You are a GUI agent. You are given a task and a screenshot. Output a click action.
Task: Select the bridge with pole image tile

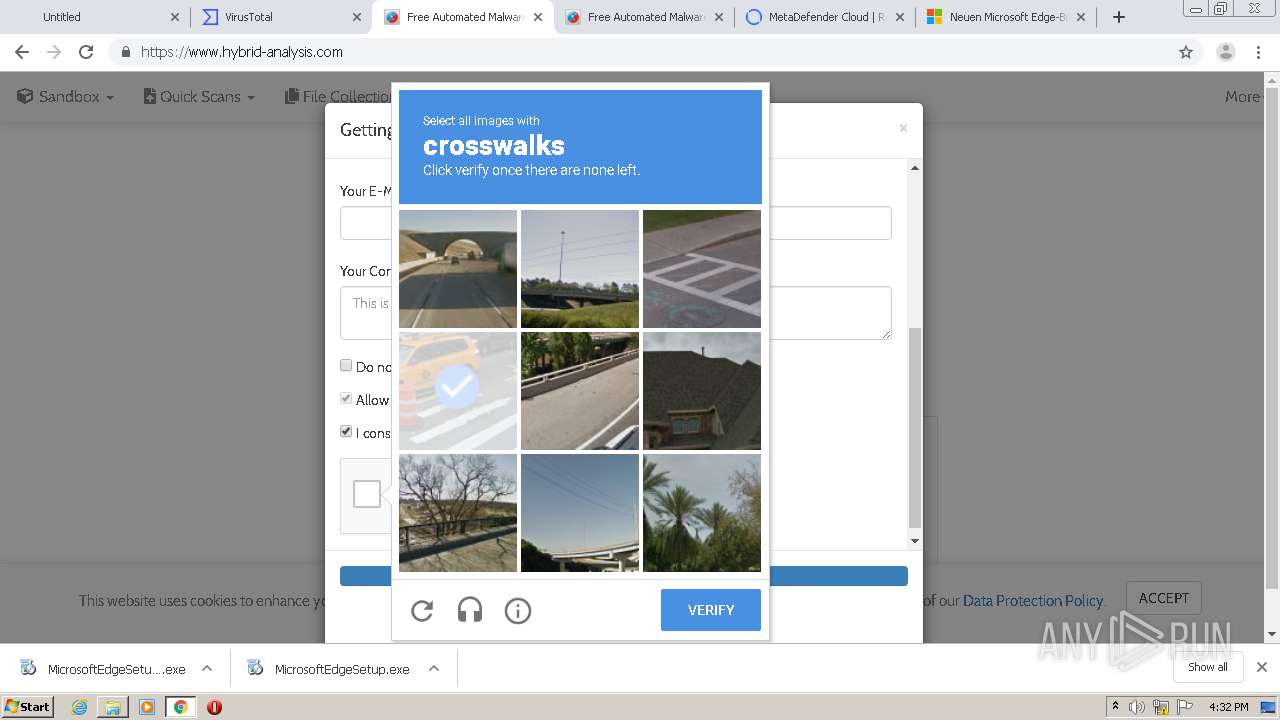[580, 269]
